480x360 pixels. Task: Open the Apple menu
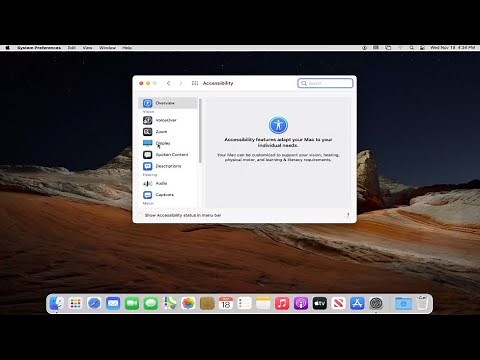7,48
